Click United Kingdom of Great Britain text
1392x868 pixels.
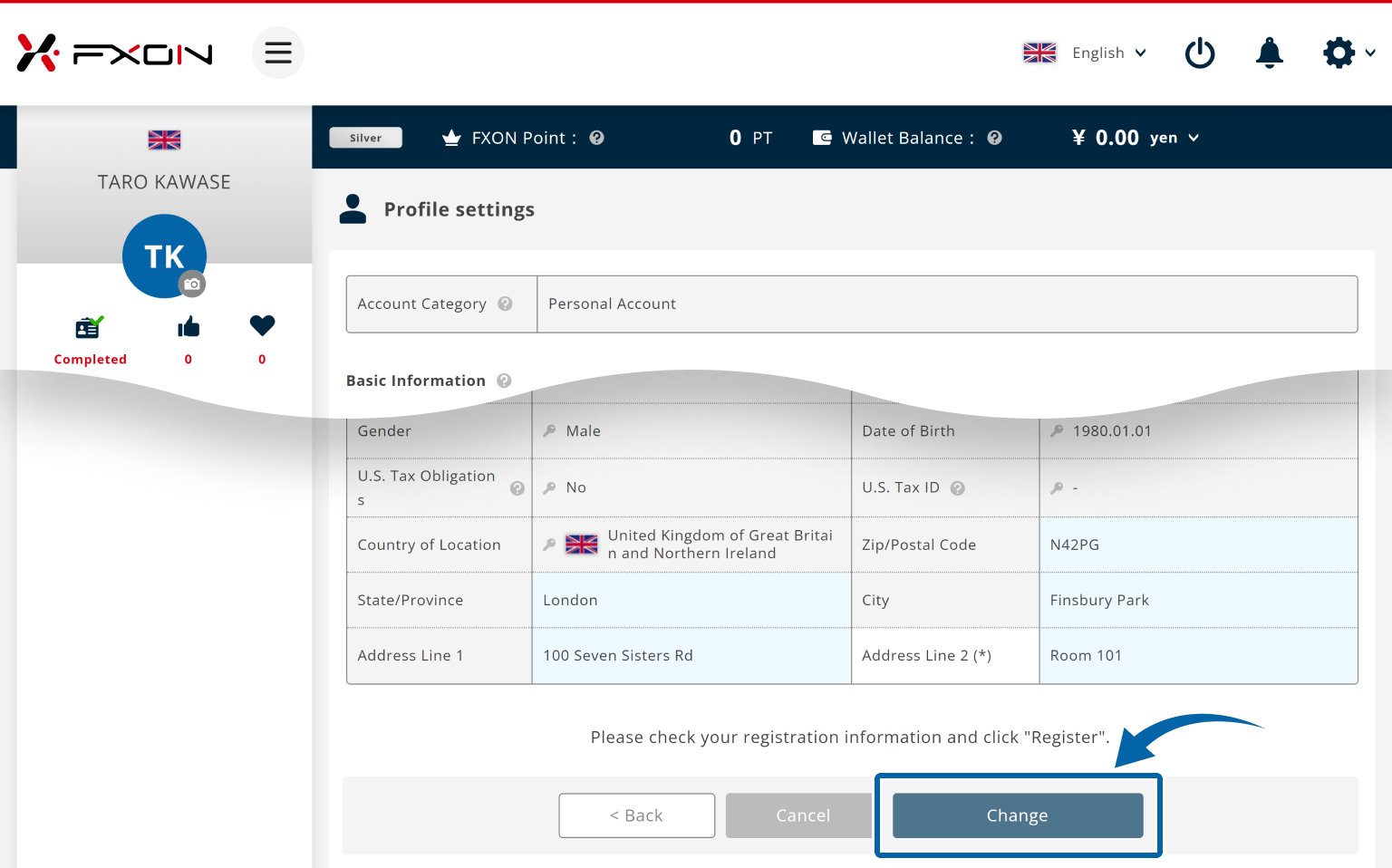pos(720,545)
